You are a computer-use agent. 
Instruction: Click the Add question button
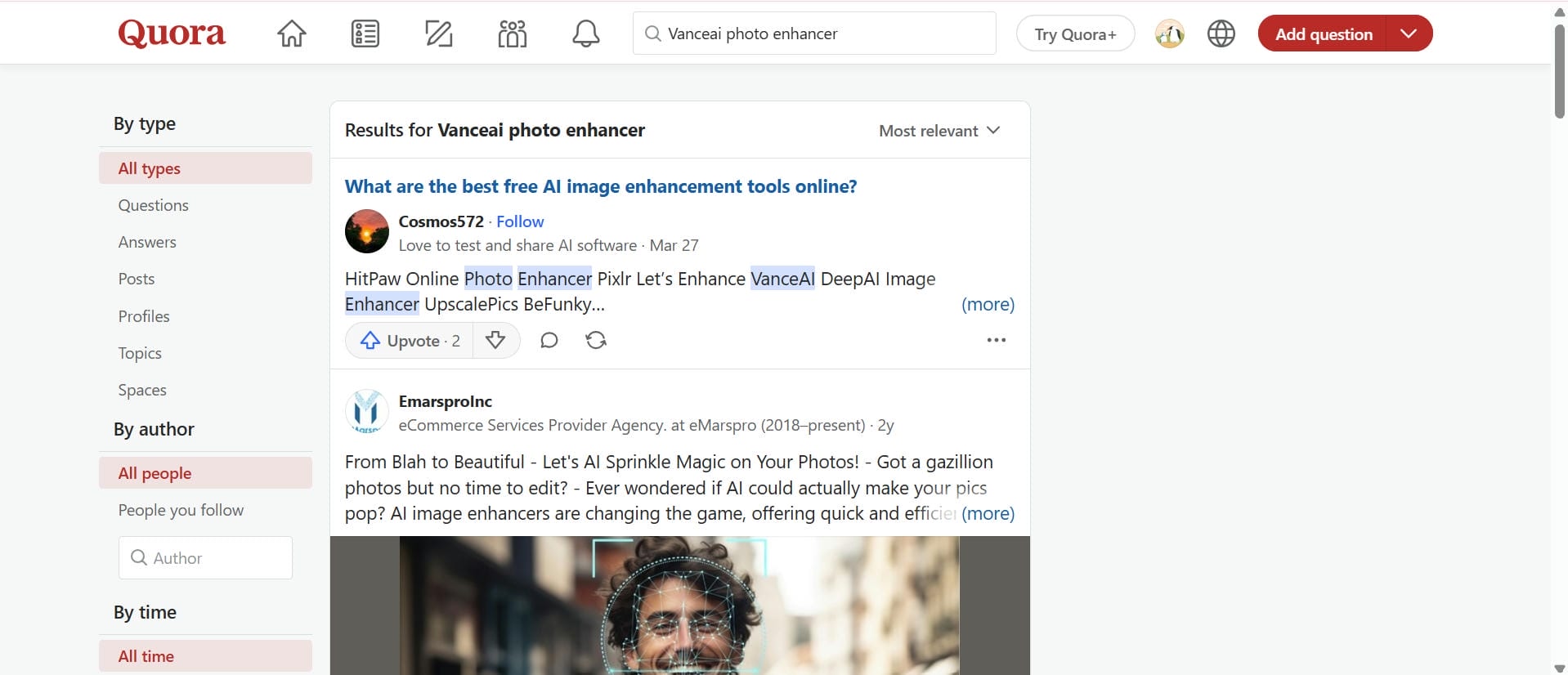click(1323, 34)
